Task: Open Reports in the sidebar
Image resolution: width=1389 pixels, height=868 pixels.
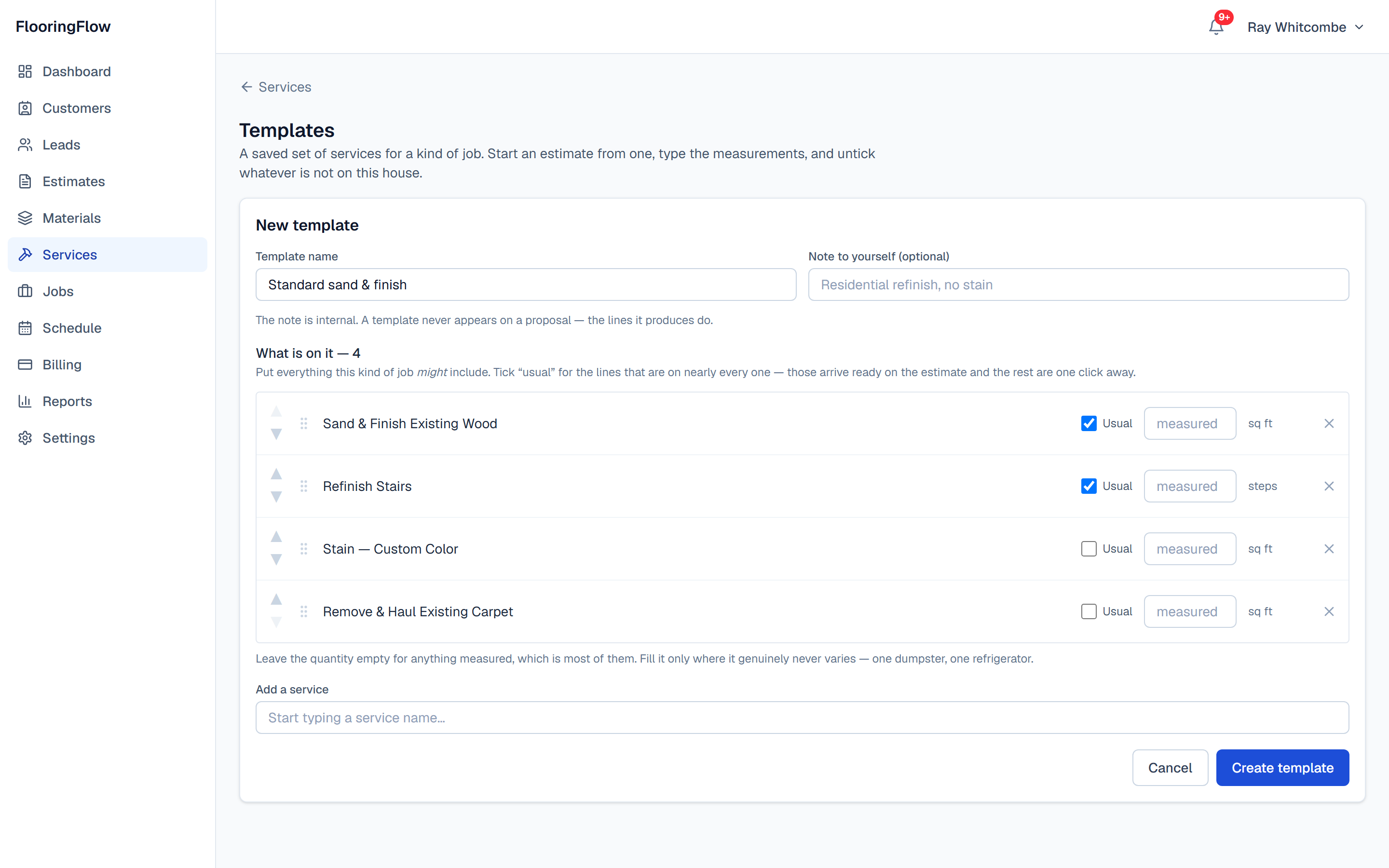Action: point(108,401)
